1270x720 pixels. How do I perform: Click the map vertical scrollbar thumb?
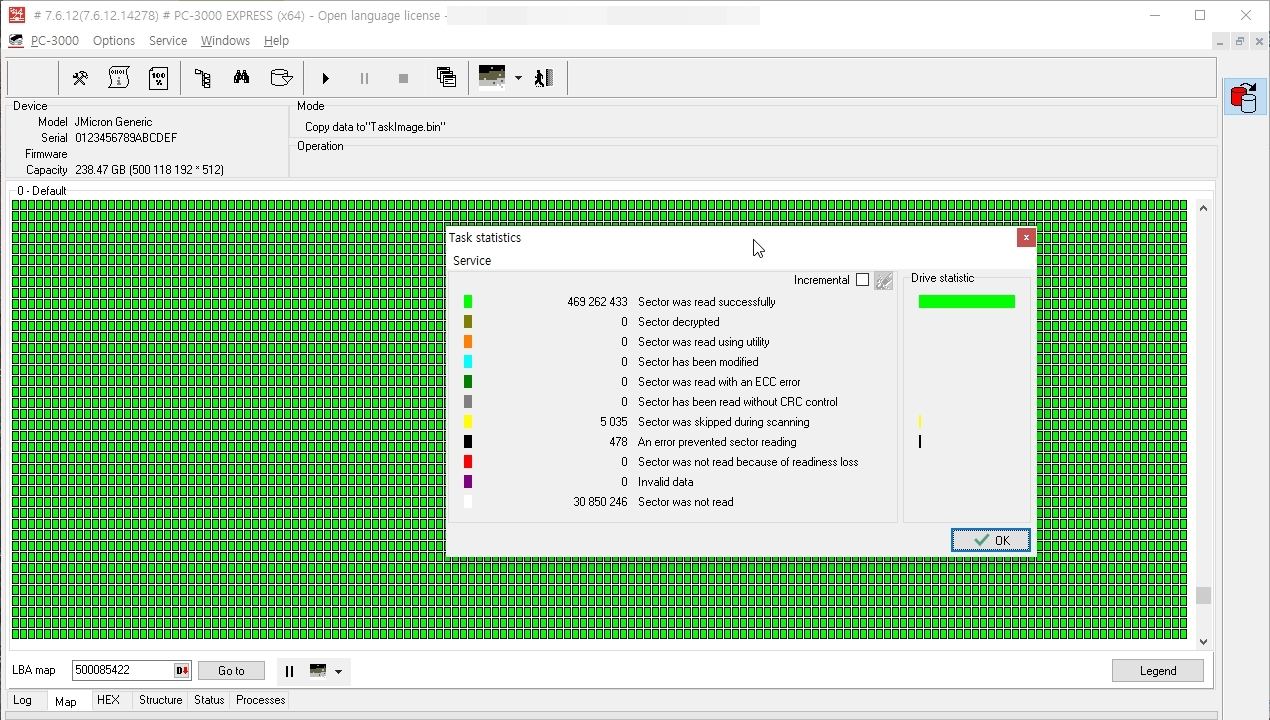pos(1203,595)
